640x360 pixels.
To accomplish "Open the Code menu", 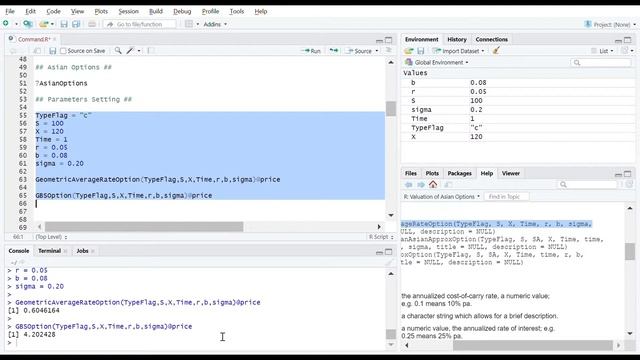I will (53, 11).
